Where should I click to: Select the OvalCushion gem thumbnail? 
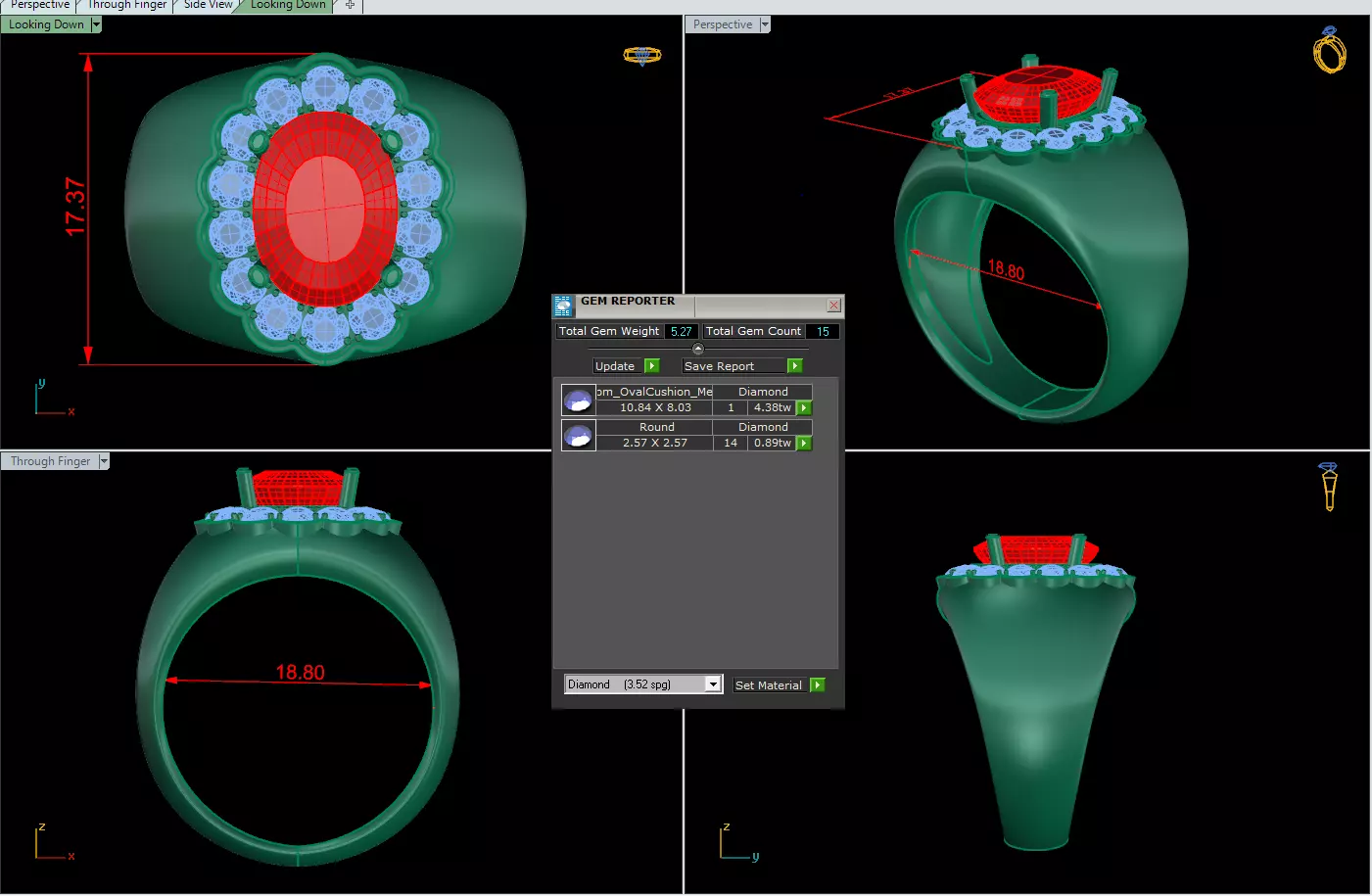[578, 400]
